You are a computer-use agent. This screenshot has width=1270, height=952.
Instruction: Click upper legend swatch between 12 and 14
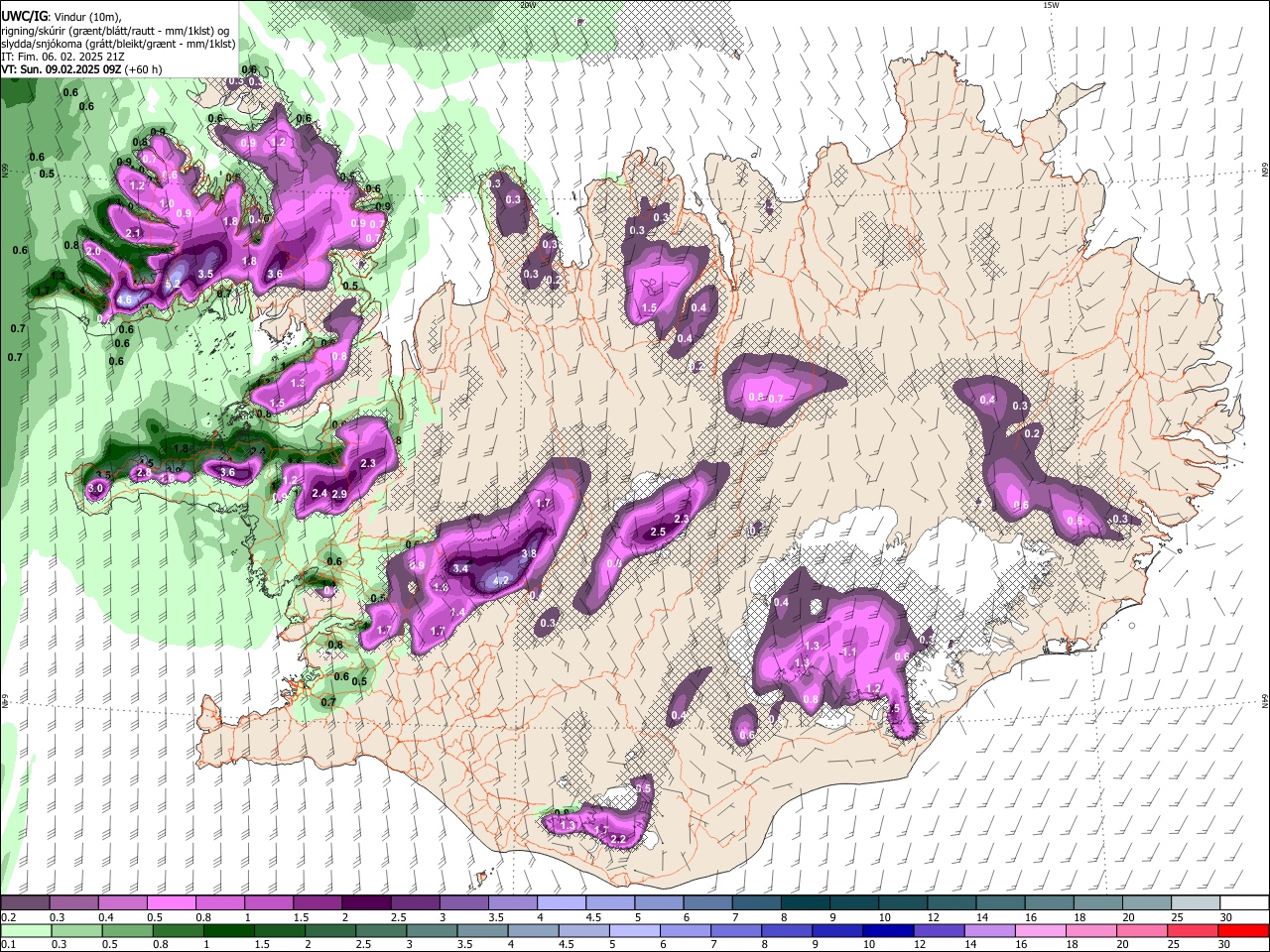coord(951,903)
